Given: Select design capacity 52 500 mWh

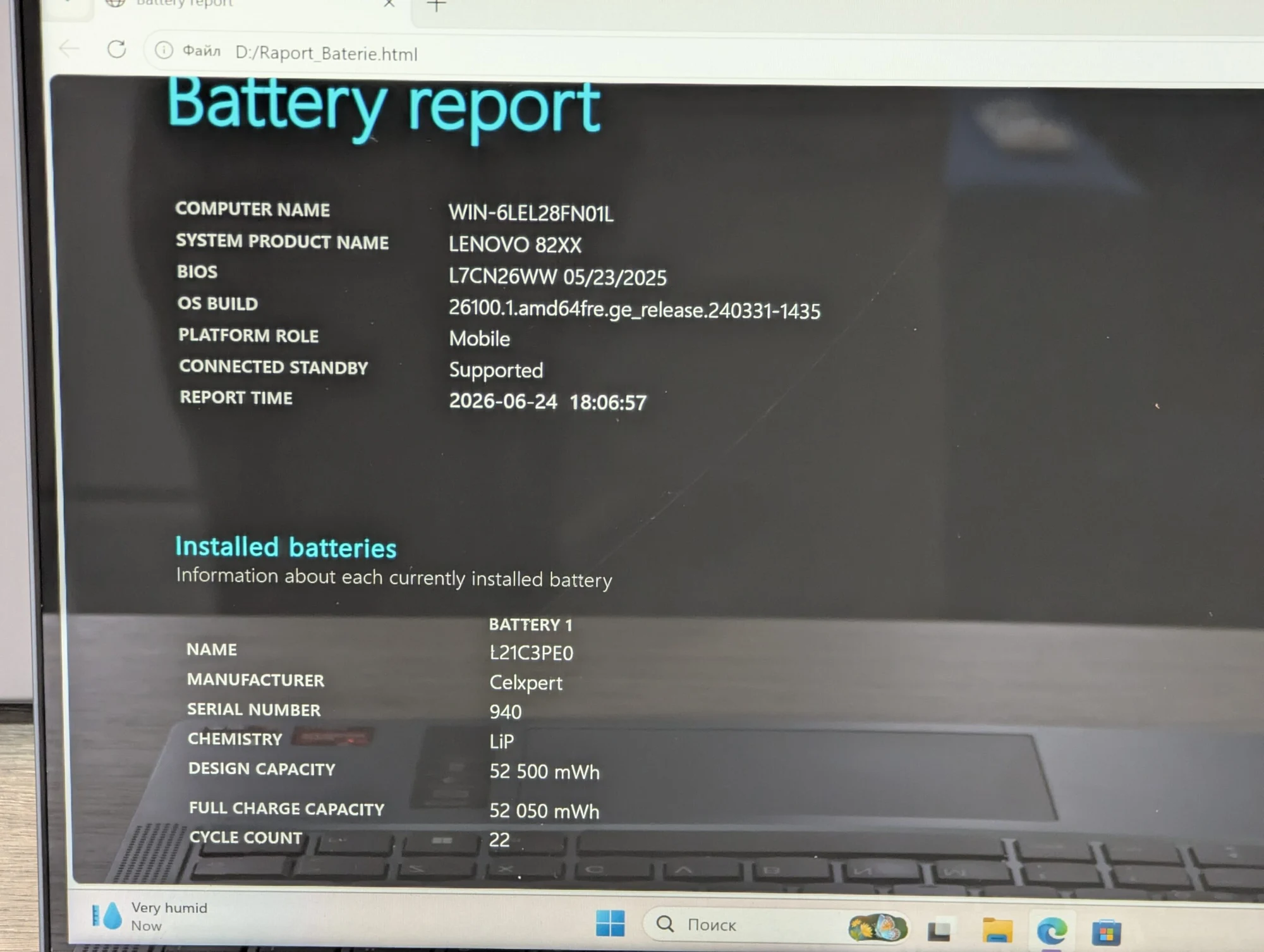Looking at the screenshot, I should tap(544, 772).
